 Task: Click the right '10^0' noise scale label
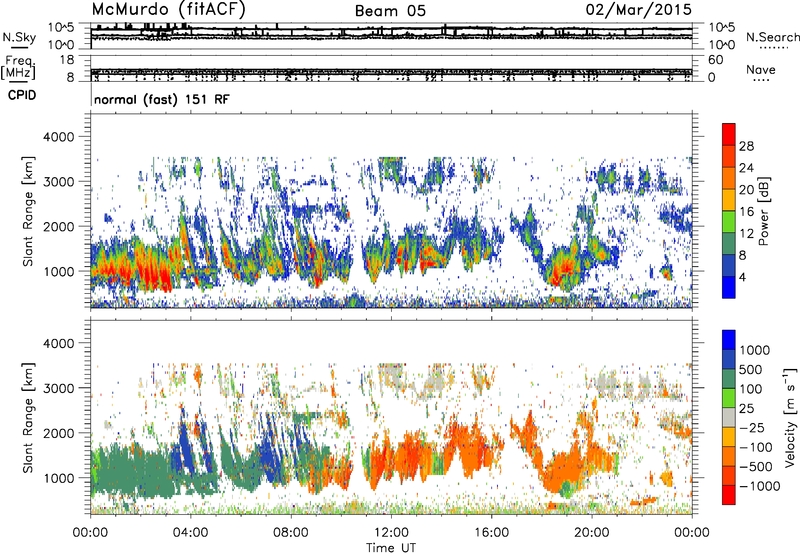(721, 45)
